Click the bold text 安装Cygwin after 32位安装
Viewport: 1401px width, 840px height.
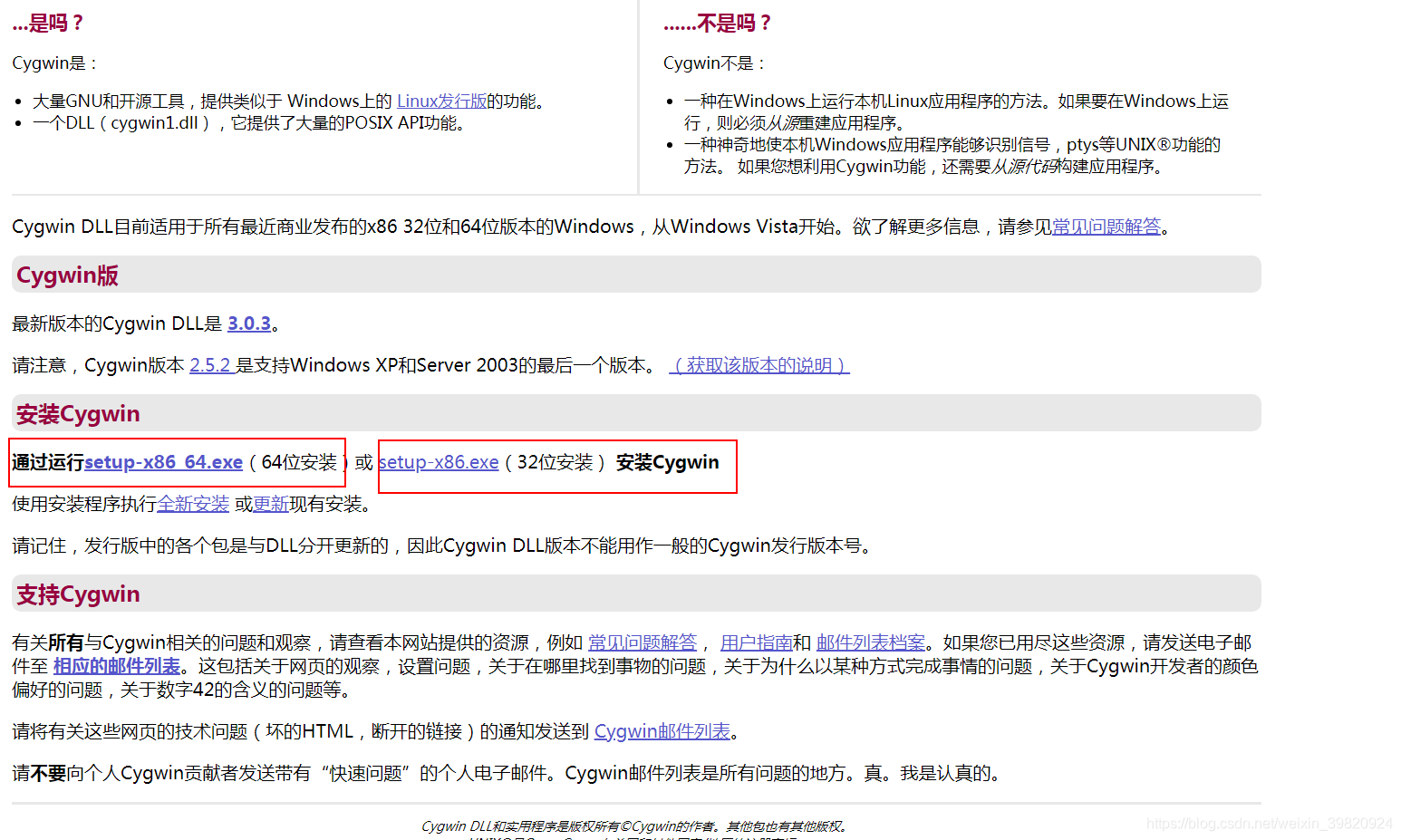pos(668,462)
